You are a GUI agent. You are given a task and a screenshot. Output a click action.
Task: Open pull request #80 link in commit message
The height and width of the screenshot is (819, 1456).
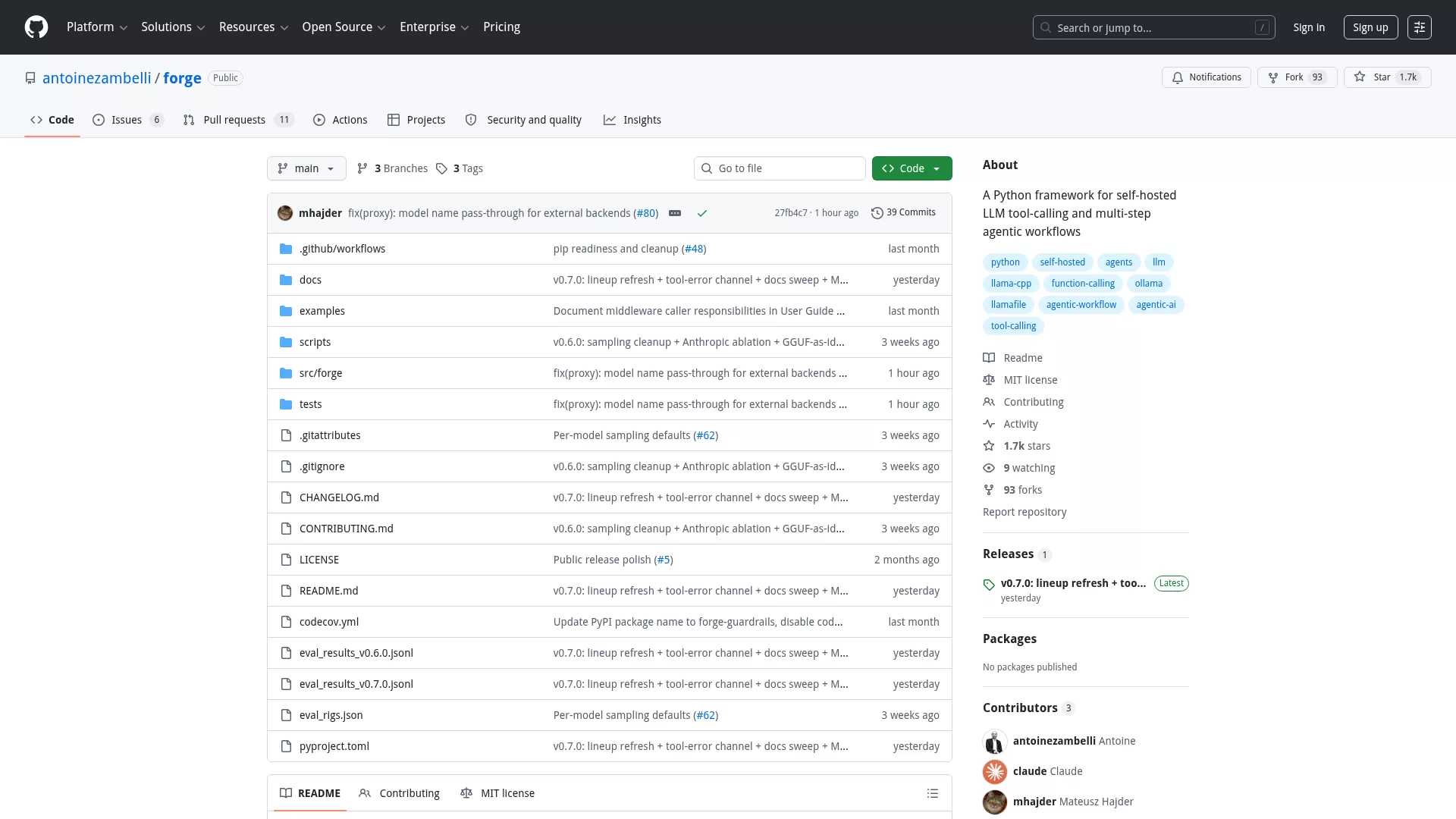(646, 213)
